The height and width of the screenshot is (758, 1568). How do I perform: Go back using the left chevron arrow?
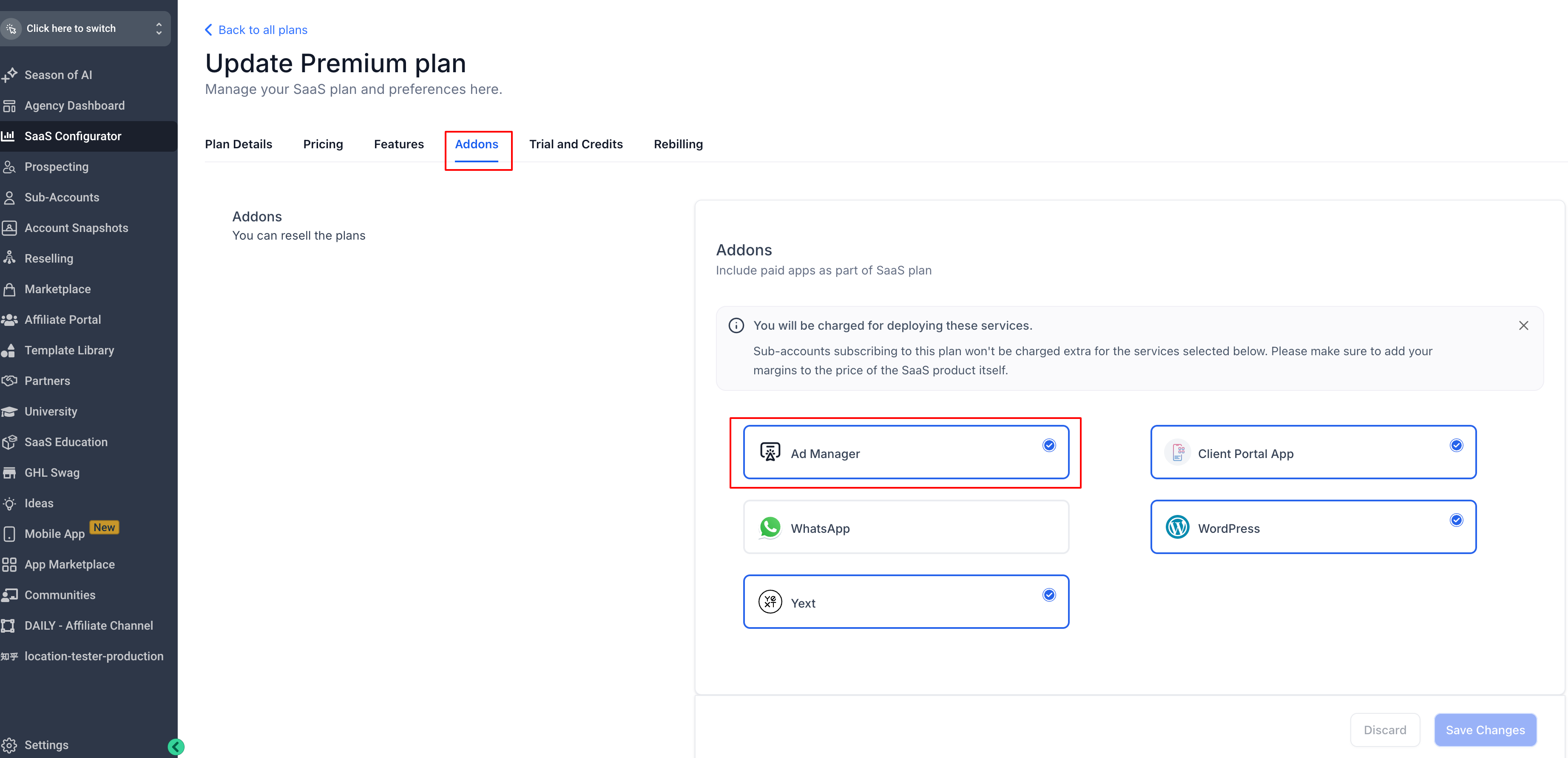pos(209,30)
